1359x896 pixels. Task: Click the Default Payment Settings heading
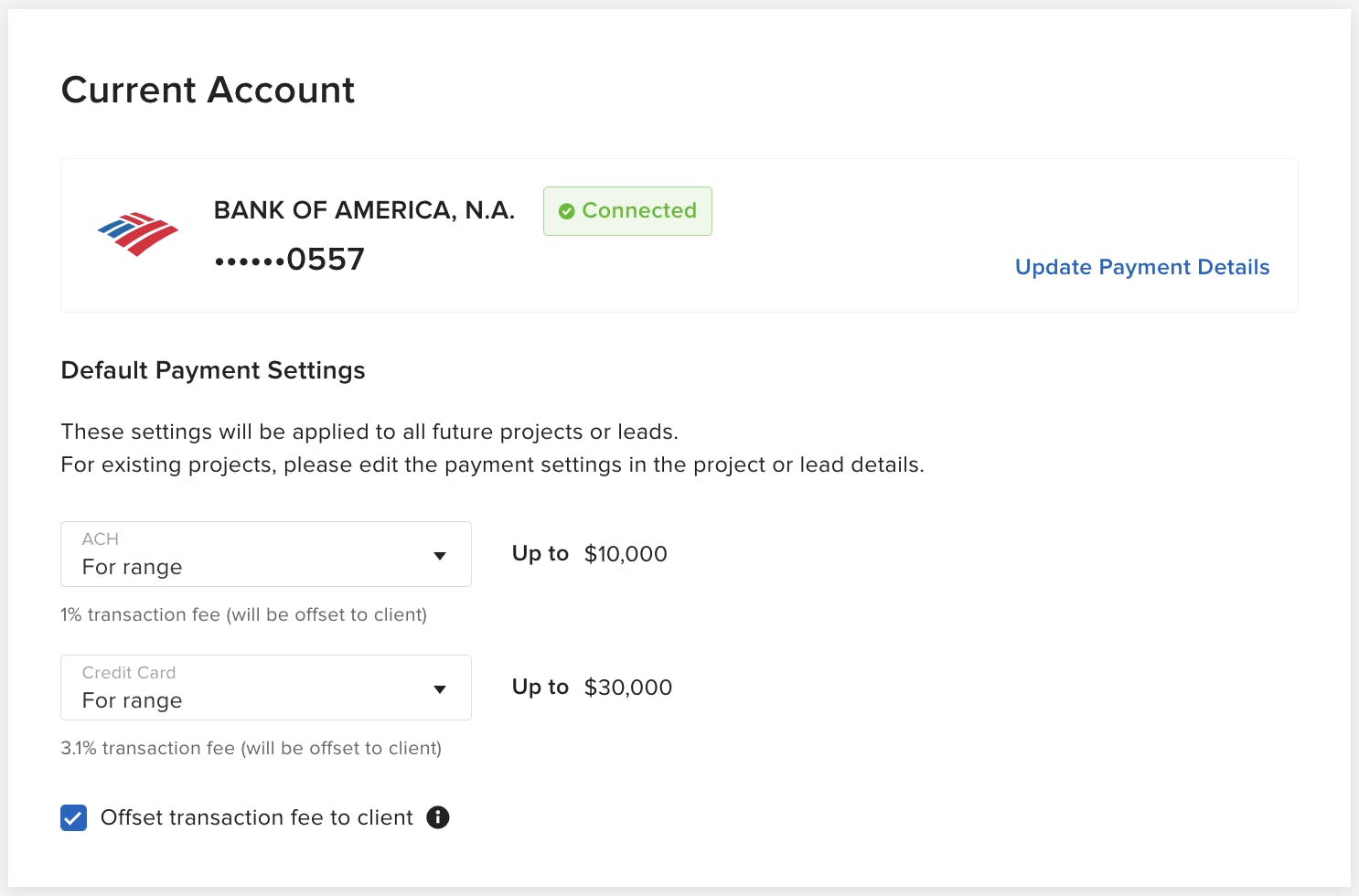tap(213, 370)
